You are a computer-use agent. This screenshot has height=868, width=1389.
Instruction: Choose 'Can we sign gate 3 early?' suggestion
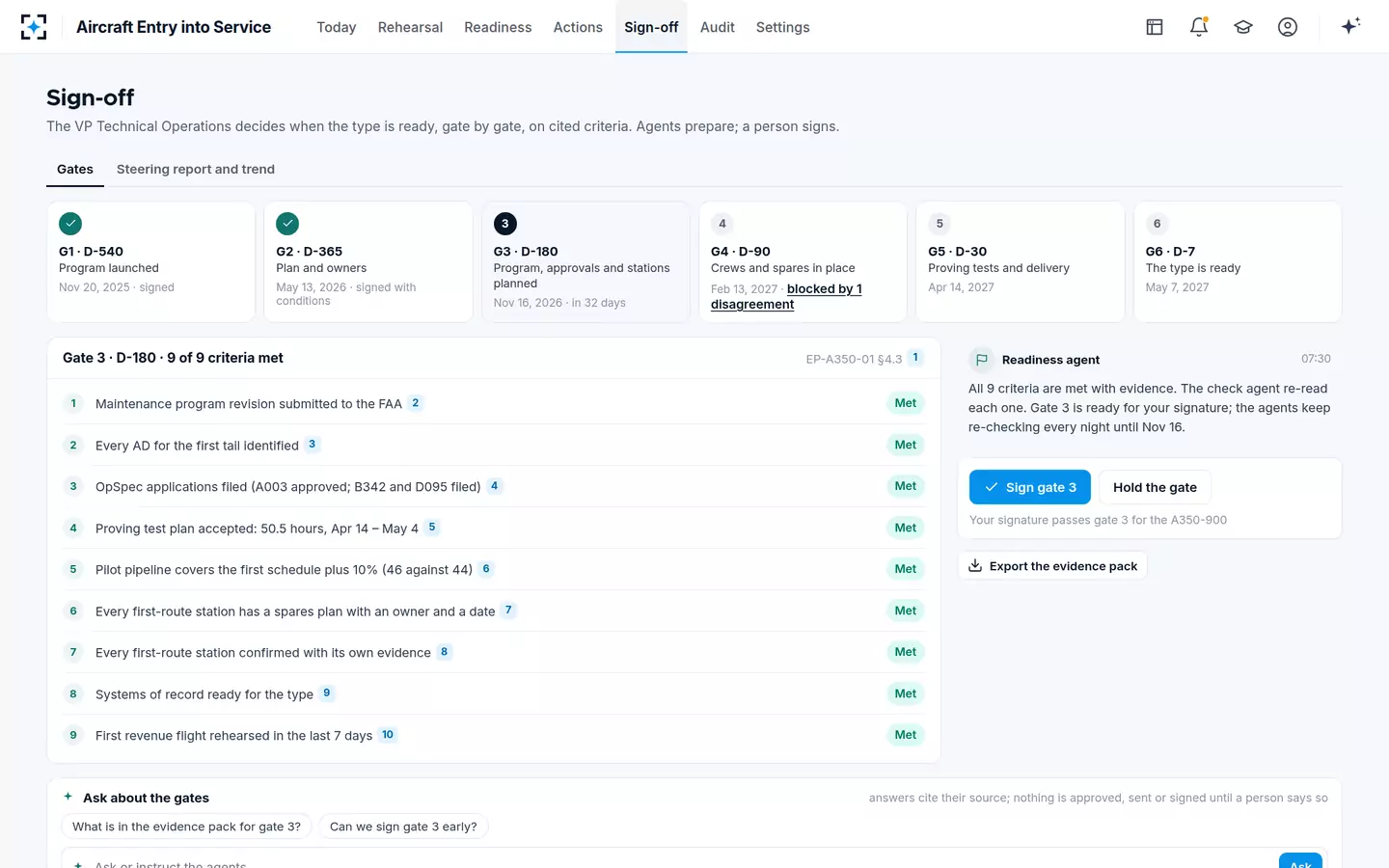pos(403,827)
